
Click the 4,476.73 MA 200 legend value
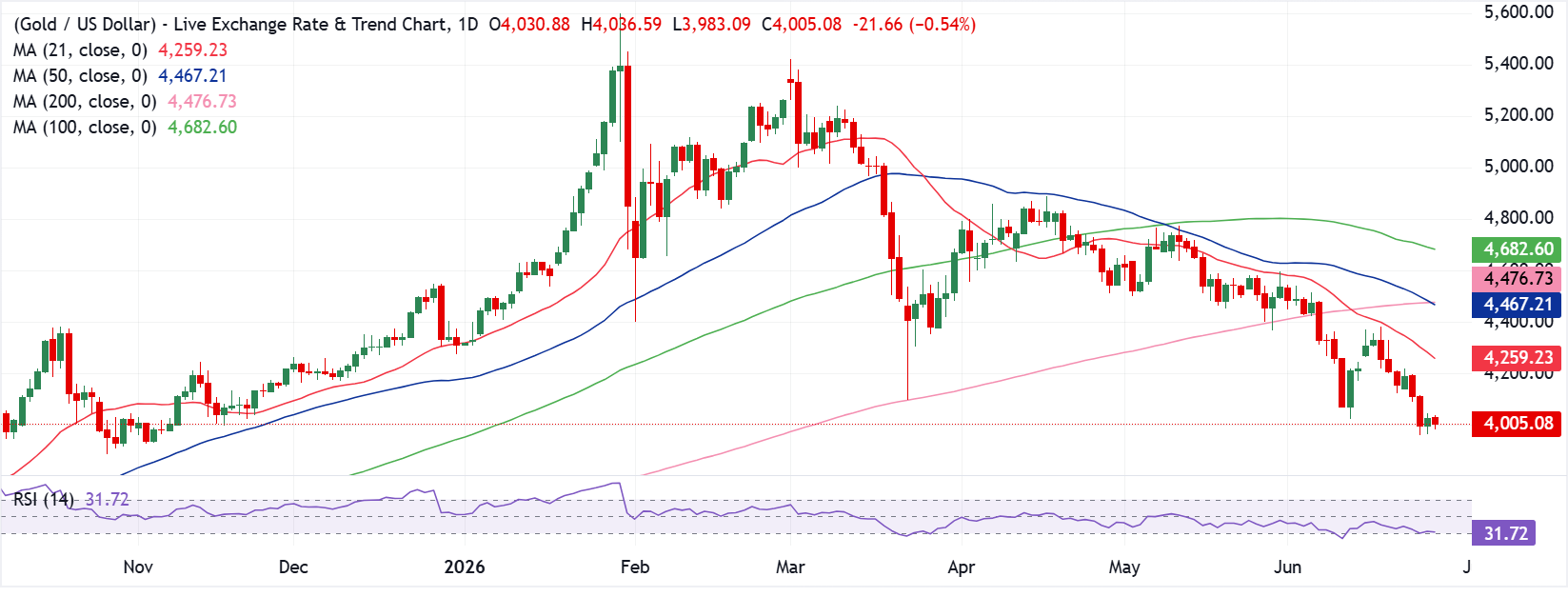tap(202, 102)
